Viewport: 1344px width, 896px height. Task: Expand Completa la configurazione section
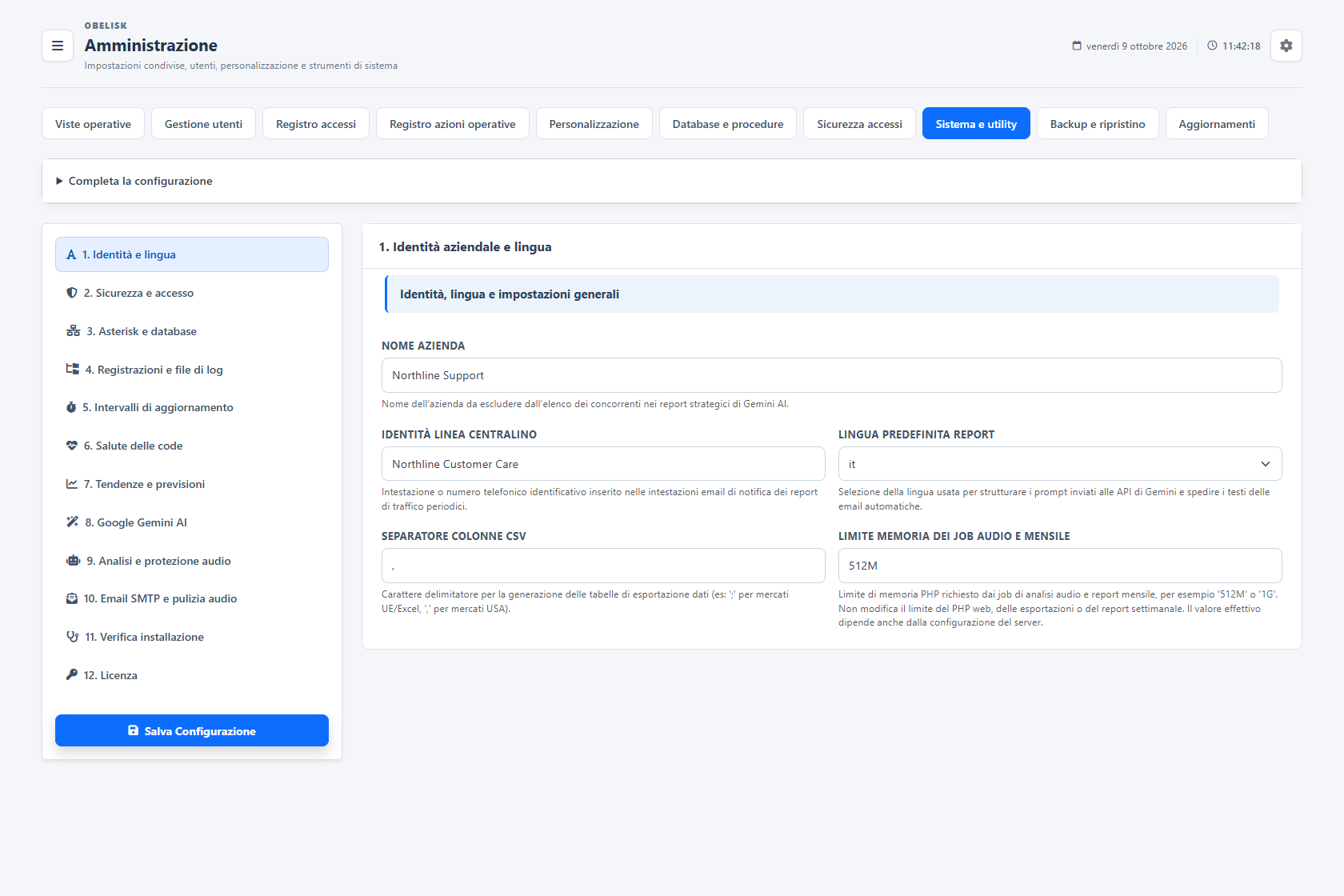134,181
